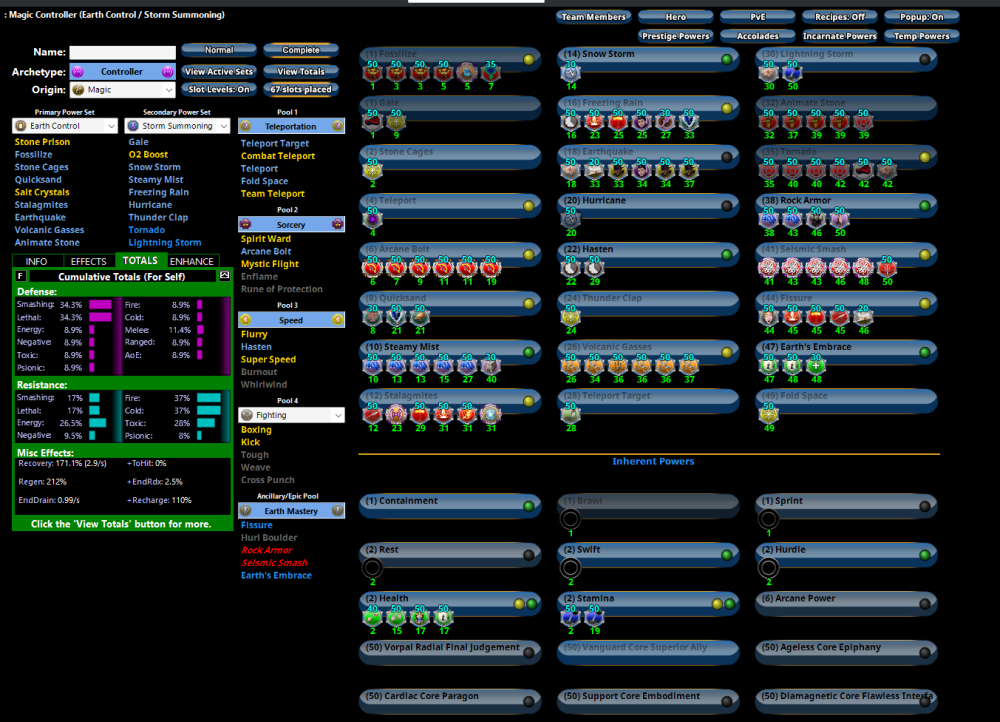Toggle the Snow Storm power indicator
Image resolution: width=1000 pixels, height=722 pixels.
pos(728,59)
